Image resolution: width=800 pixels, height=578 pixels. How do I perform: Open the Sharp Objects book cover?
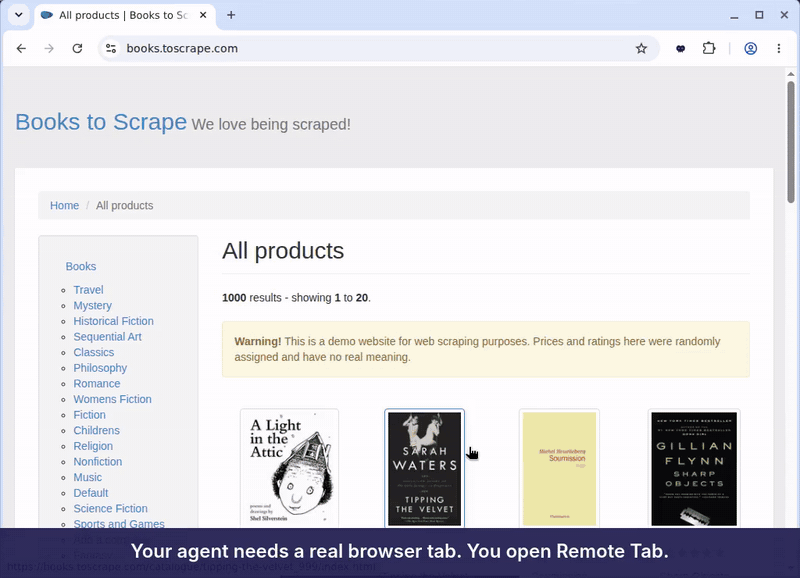694,468
